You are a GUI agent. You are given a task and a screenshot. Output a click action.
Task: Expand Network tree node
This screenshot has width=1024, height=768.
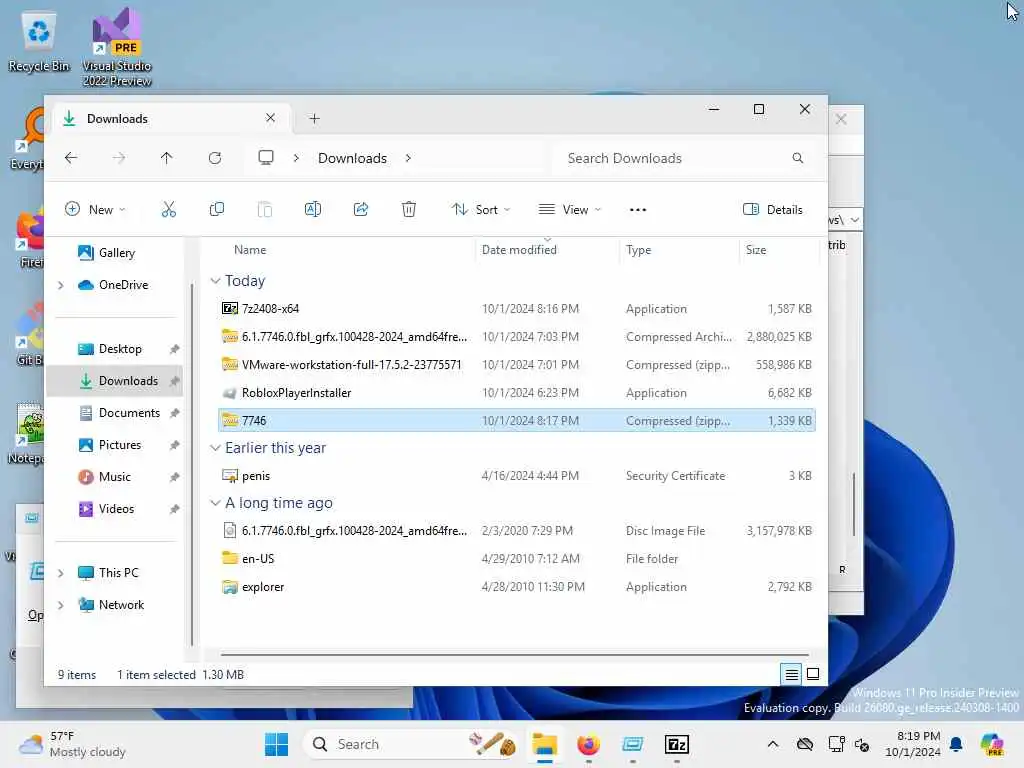pyautogui.click(x=61, y=605)
